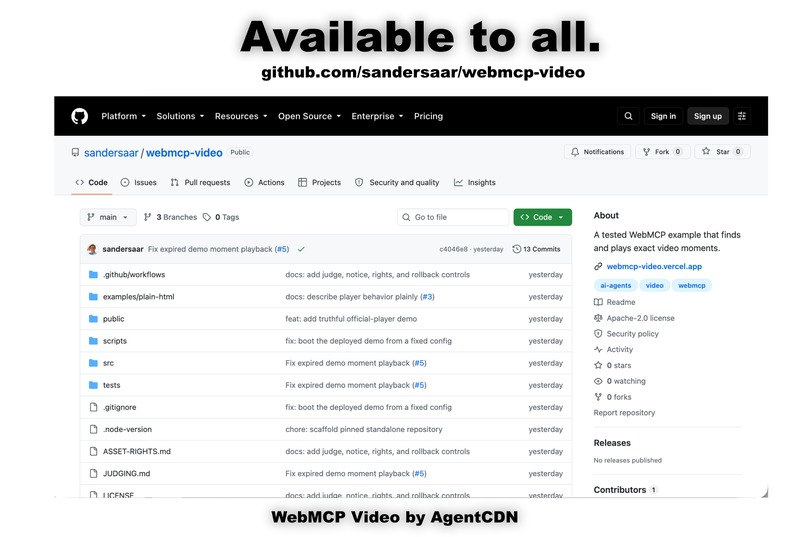Click the Security policy shield icon
Image resolution: width=806 pixels, height=537 pixels.
598,334
